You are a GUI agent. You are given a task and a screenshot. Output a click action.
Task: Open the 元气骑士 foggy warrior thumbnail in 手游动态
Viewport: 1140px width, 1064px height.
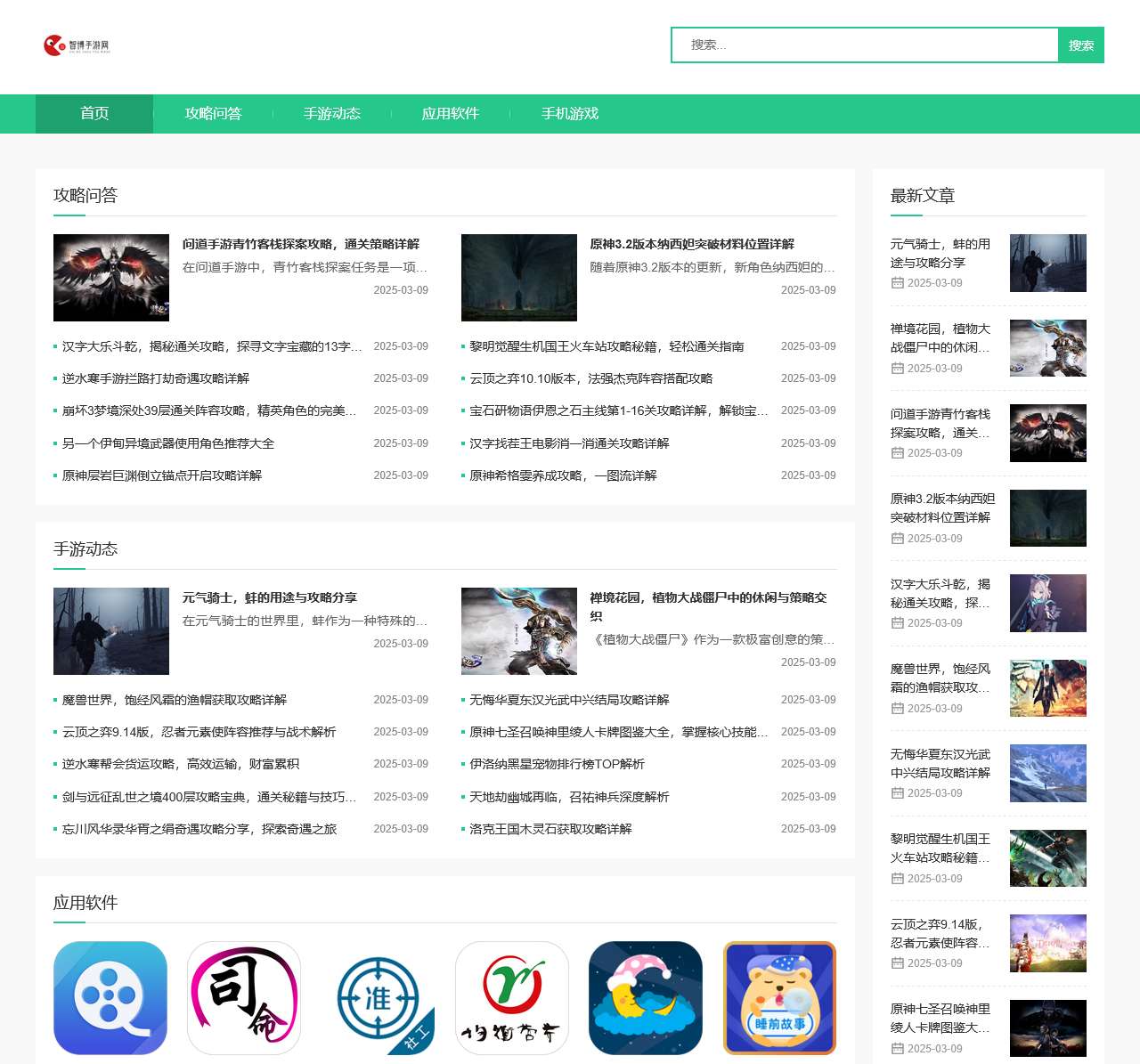click(111, 631)
